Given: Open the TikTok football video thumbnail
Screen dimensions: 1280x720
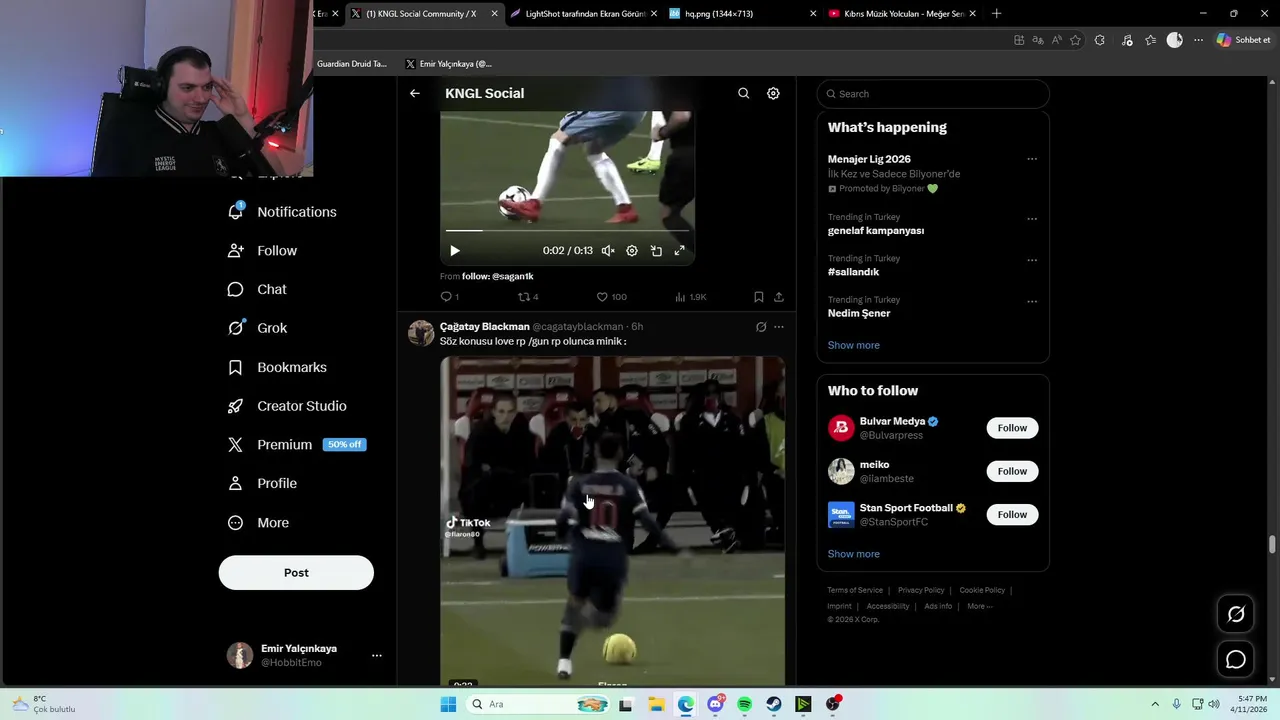Looking at the screenshot, I should coord(612,520).
